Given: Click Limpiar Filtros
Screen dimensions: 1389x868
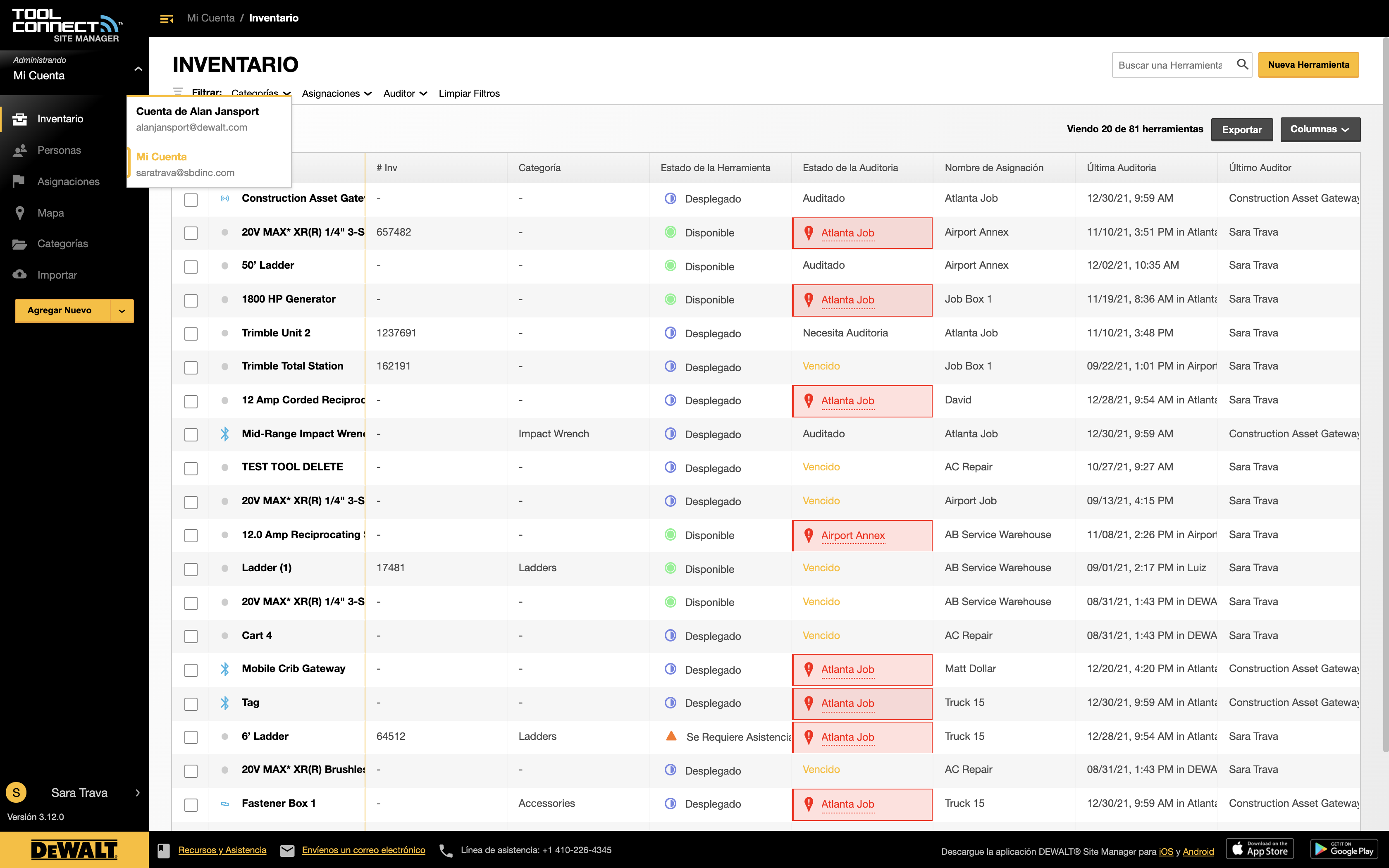Looking at the screenshot, I should (469, 93).
